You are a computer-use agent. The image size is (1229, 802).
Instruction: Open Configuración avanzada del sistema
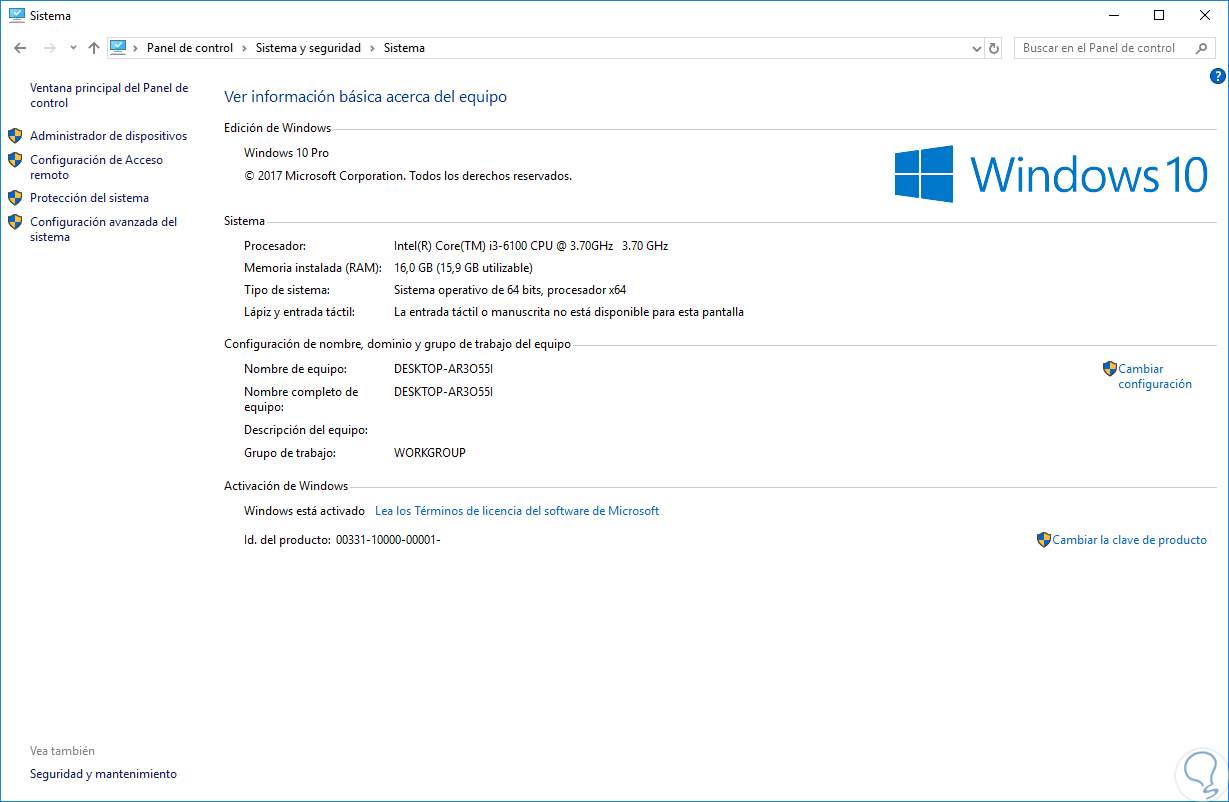(103, 229)
